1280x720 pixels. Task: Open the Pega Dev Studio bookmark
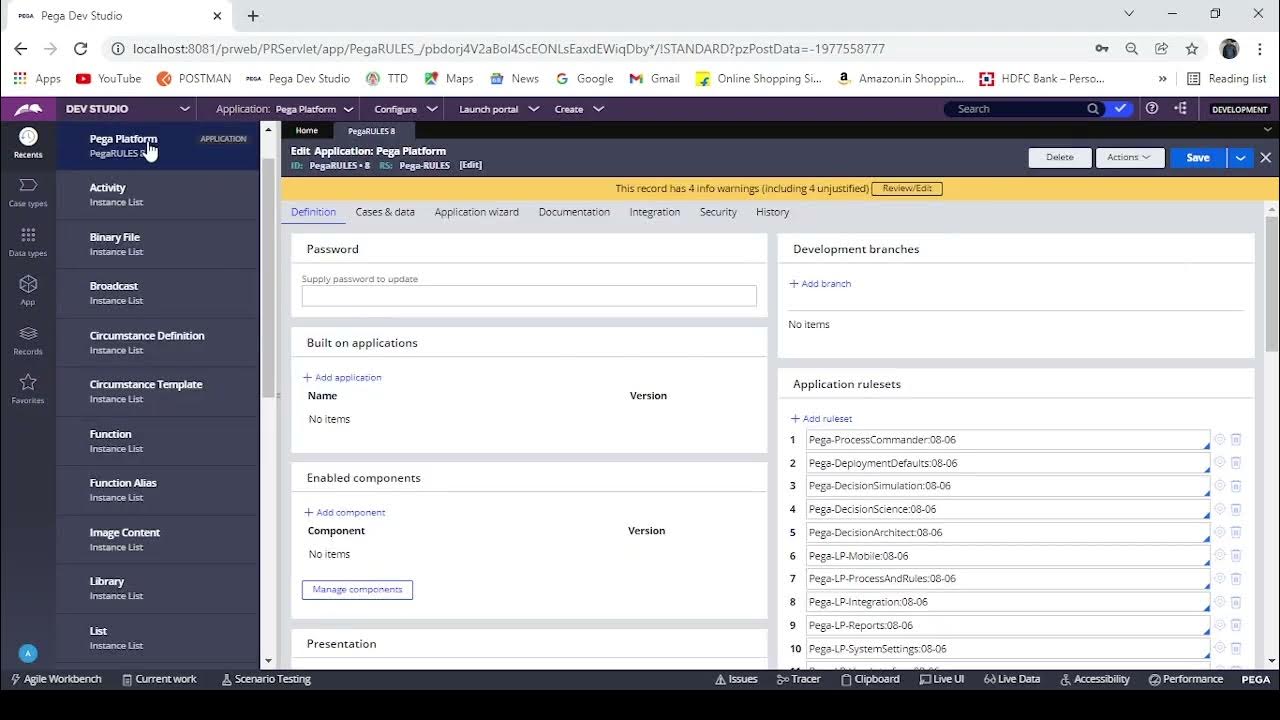[298, 78]
